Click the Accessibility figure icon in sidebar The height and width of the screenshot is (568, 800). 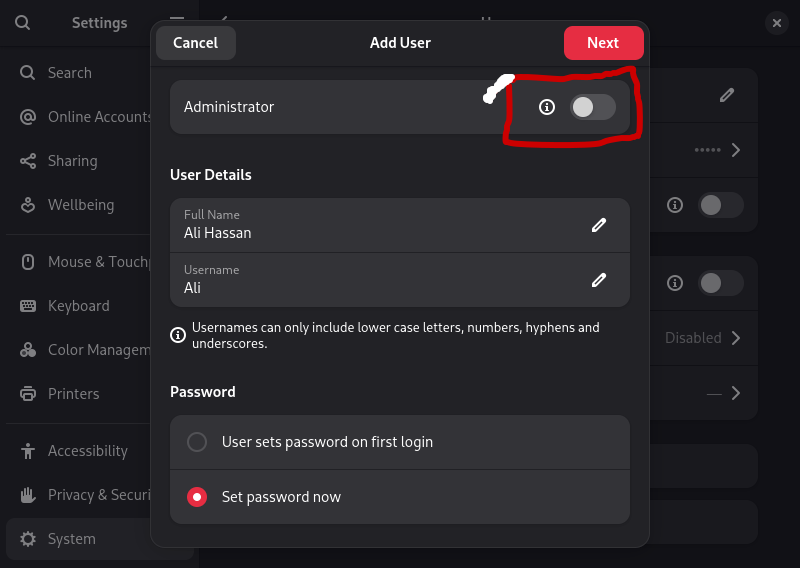pos(28,451)
